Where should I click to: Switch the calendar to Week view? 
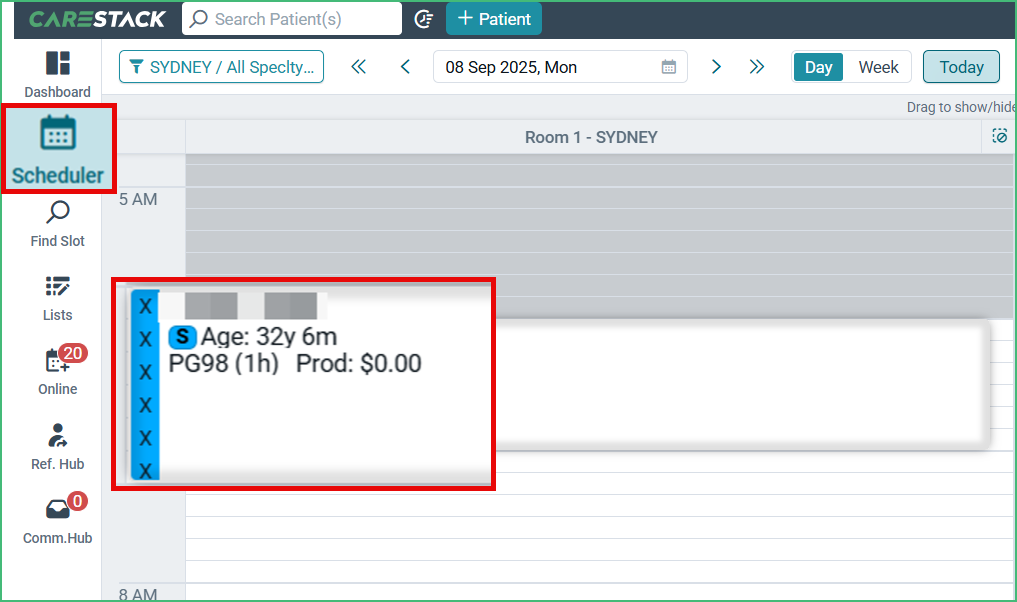(x=878, y=66)
